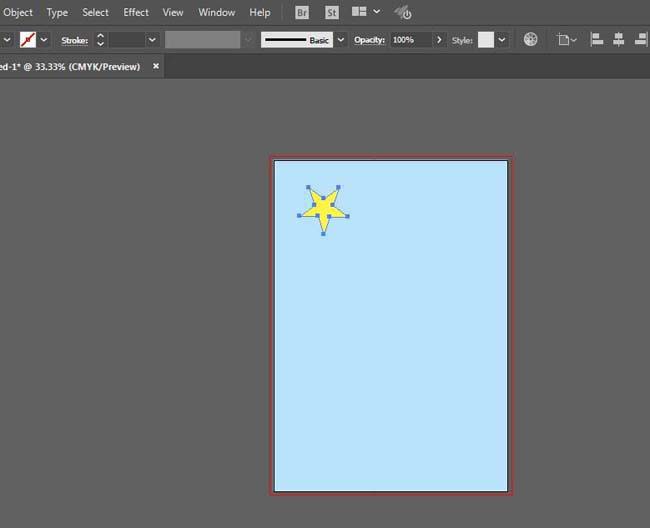Screen dimensions: 650x528
Task: Click Horizontal Align Left icon
Action: coord(597,40)
